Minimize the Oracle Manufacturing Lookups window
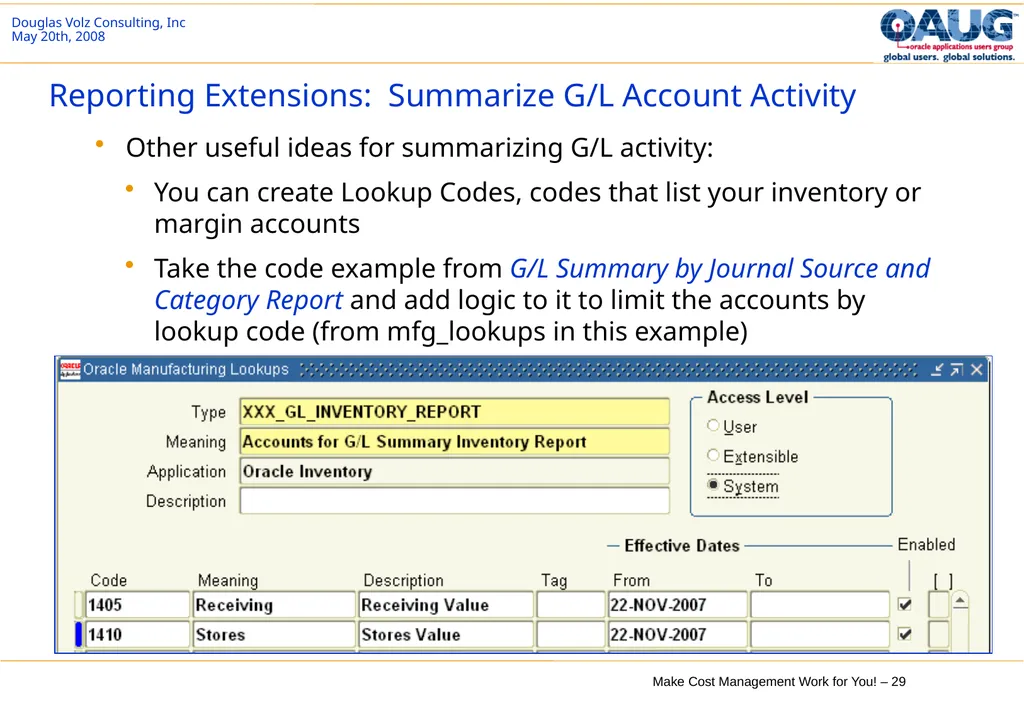This screenshot has width=1024, height=708. pyautogui.click(x=937, y=370)
